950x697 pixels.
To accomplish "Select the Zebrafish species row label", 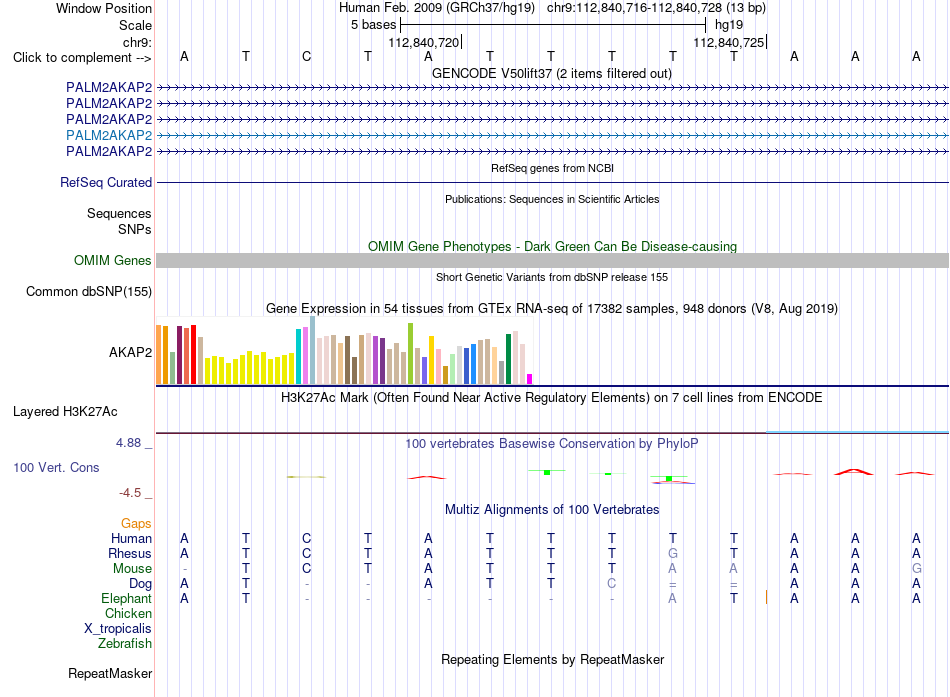I will (x=125, y=643).
